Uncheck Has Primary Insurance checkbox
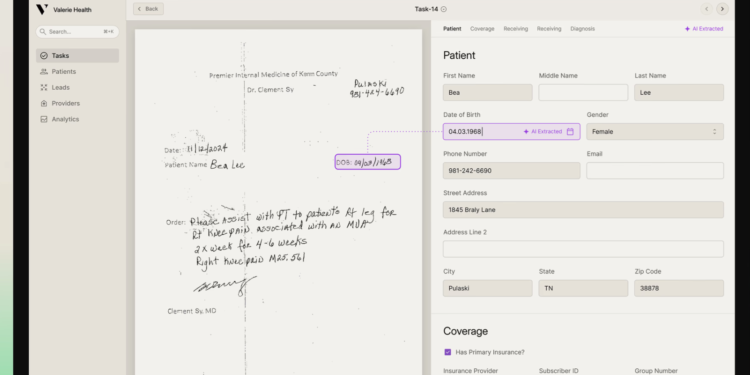750x375 pixels. [448, 352]
